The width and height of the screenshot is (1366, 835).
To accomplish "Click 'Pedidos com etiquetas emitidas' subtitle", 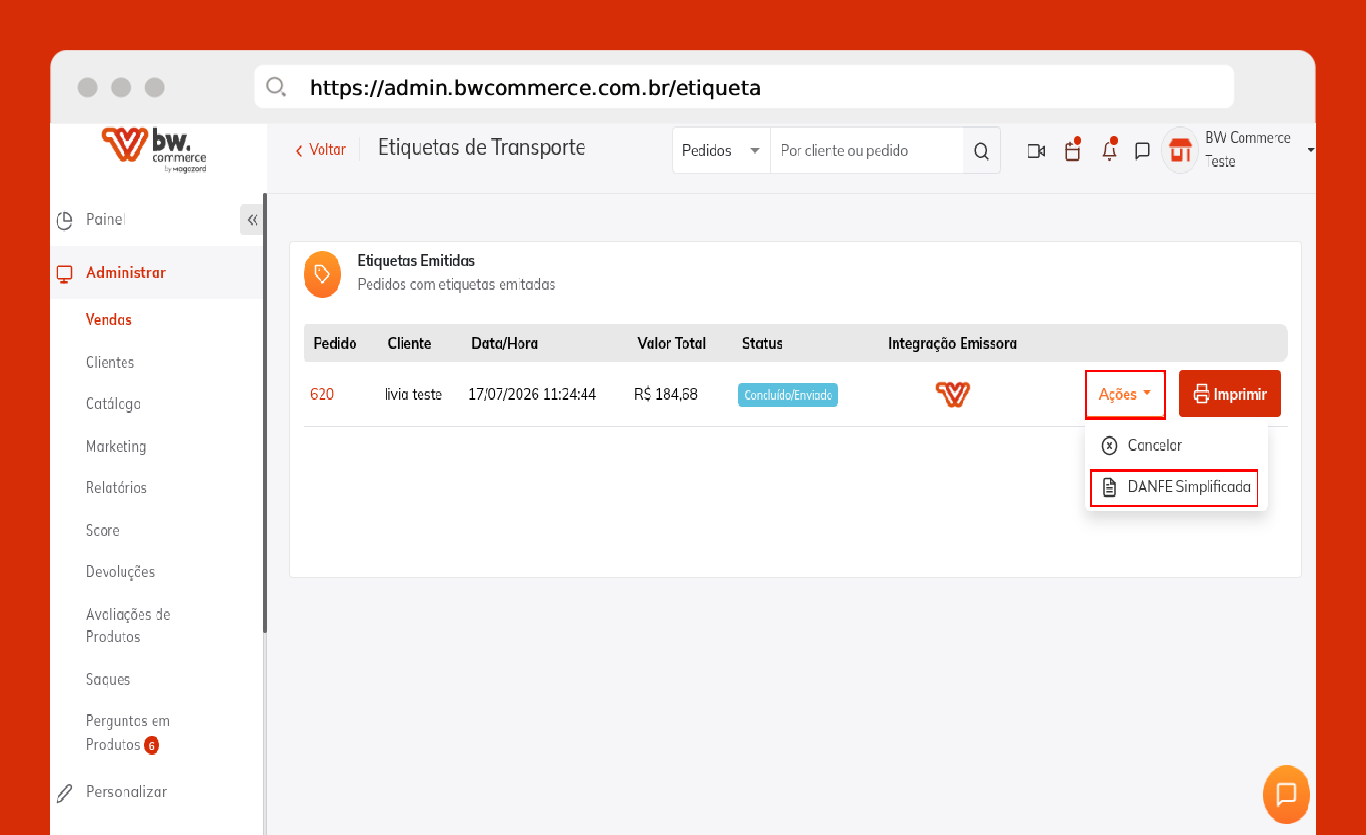I will 456,285.
